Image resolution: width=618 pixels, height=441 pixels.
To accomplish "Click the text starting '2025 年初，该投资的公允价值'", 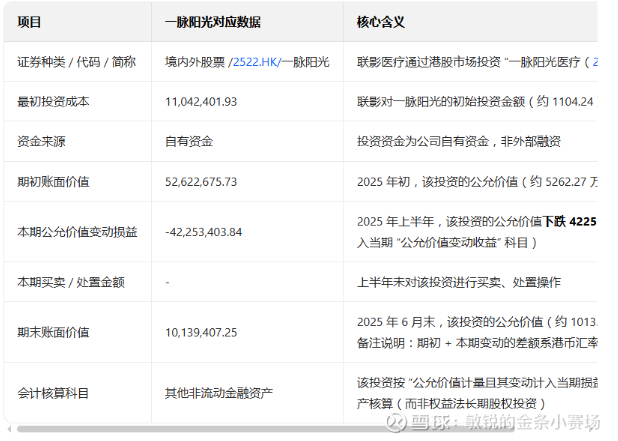I will click(477, 182).
